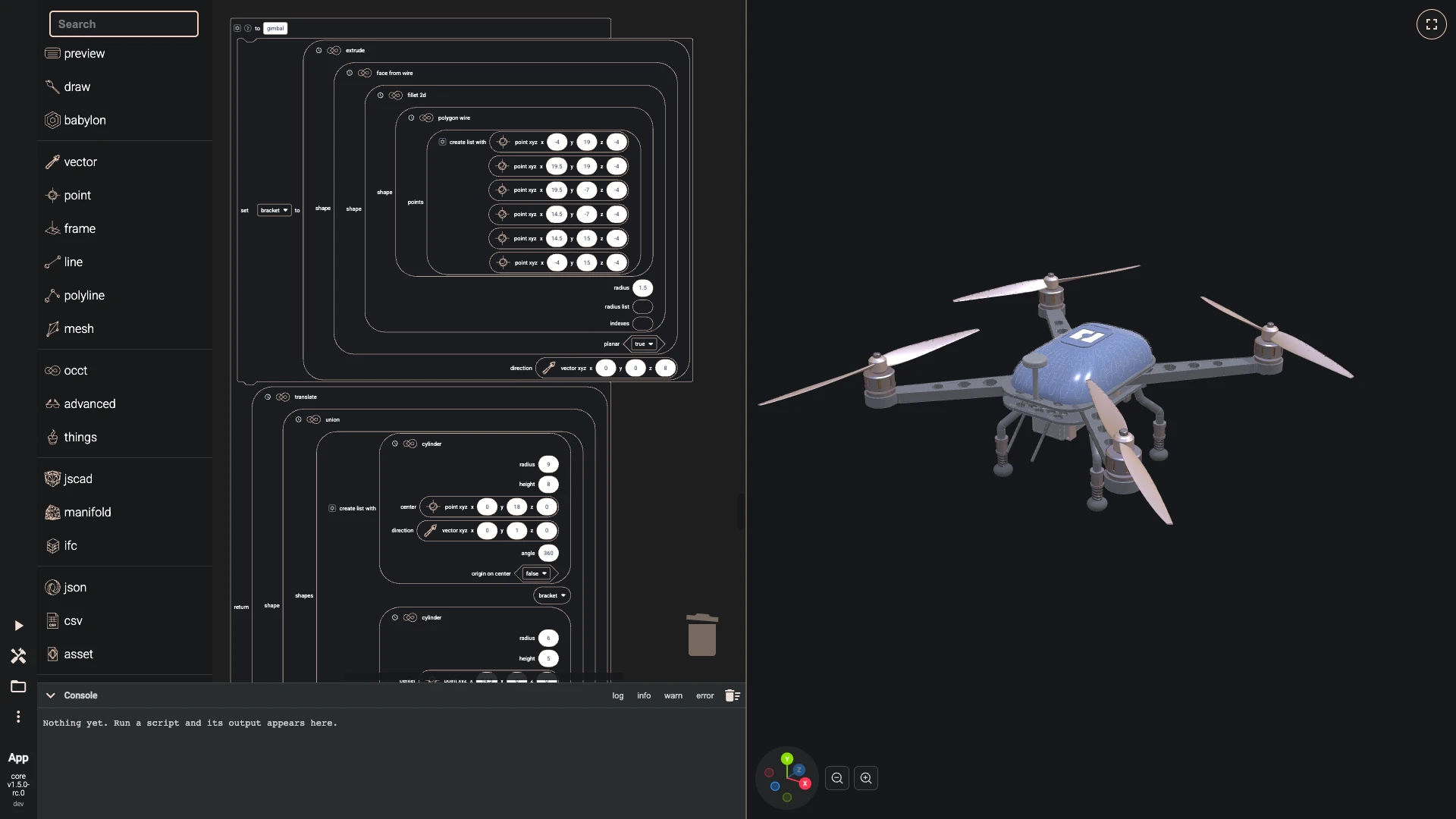Screen dimensions: 1456x819
Task: Click the toolbox Search field
Action: [x=124, y=24]
